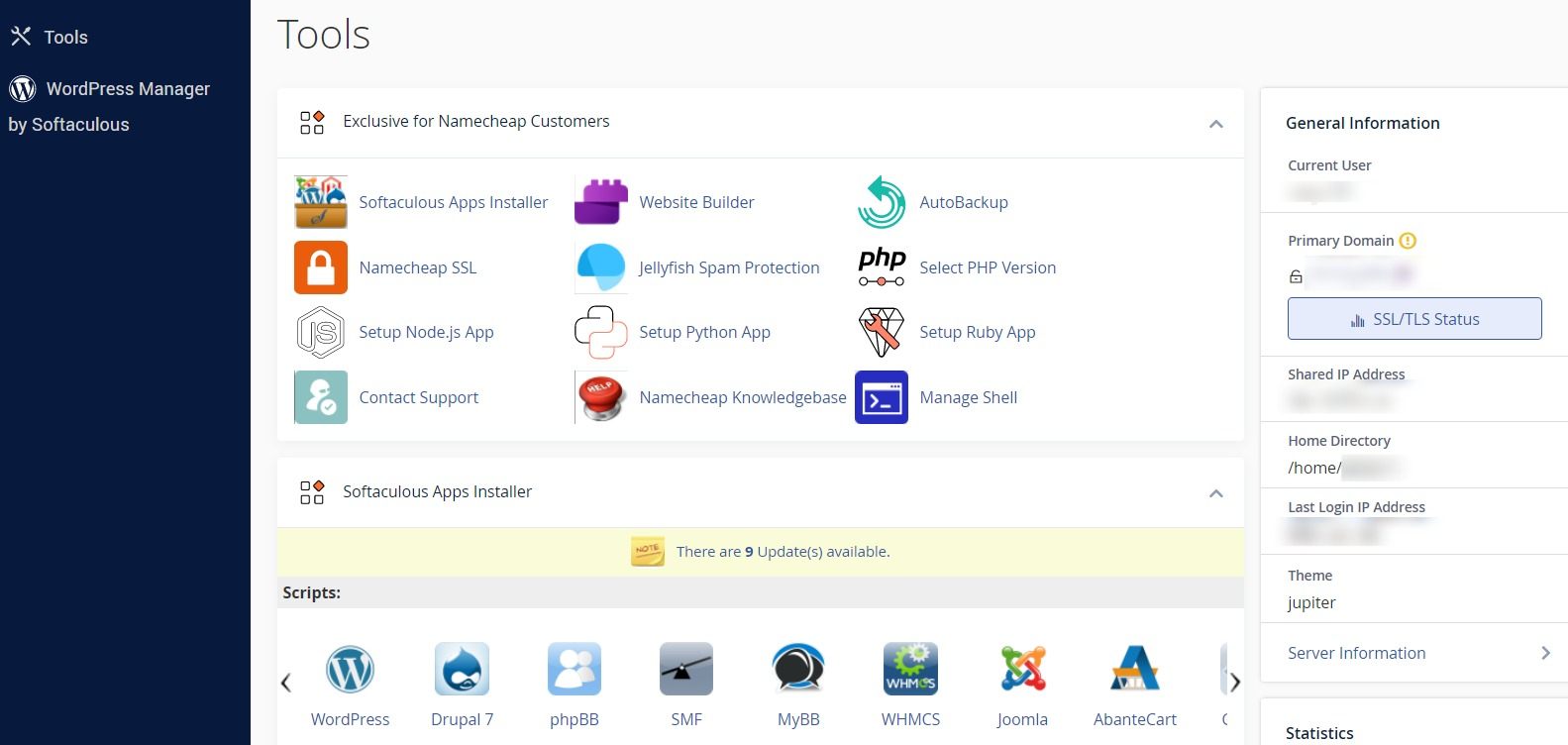
Task: Collapse the Softaculous Apps Installer section
Action: click(x=1216, y=493)
